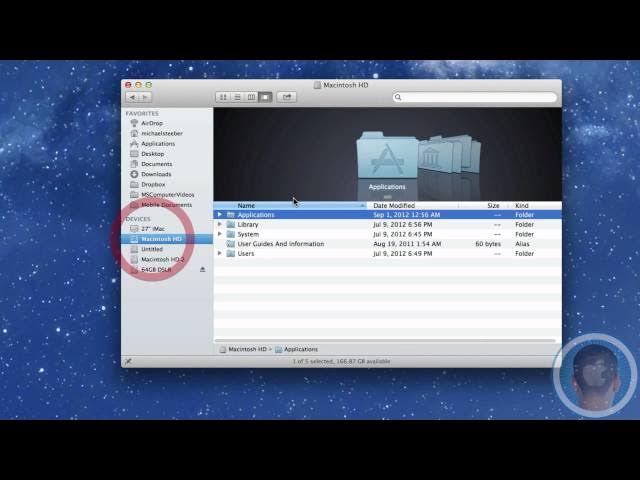This screenshot has width=640, height=480.
Task: Expand the Users folder disclosure triangle
Action: (x=220, y=254)
